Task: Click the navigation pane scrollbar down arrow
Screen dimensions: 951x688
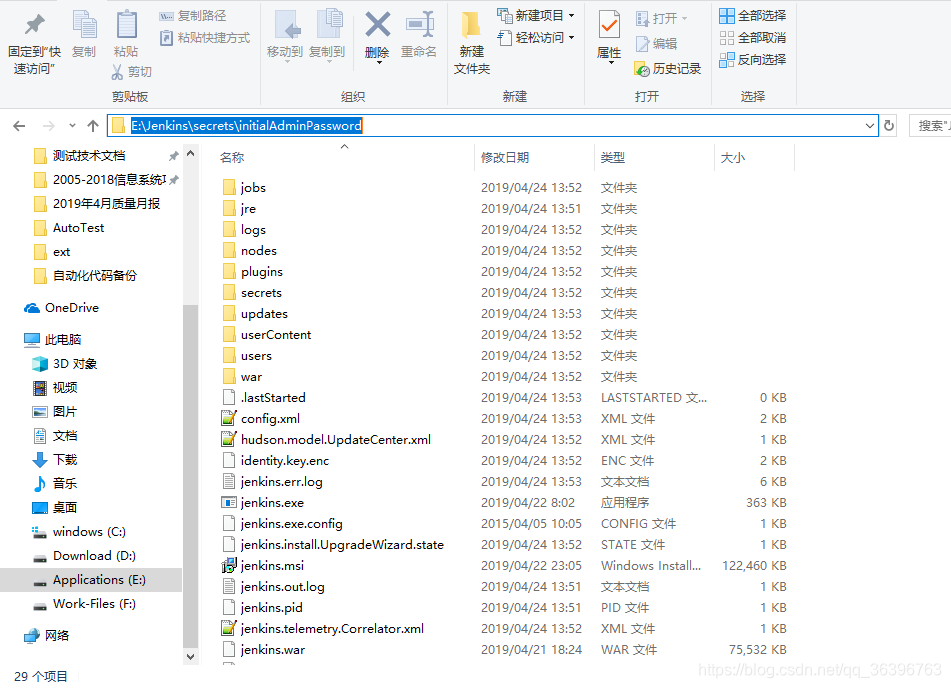Action: click(x=190, y=656)
